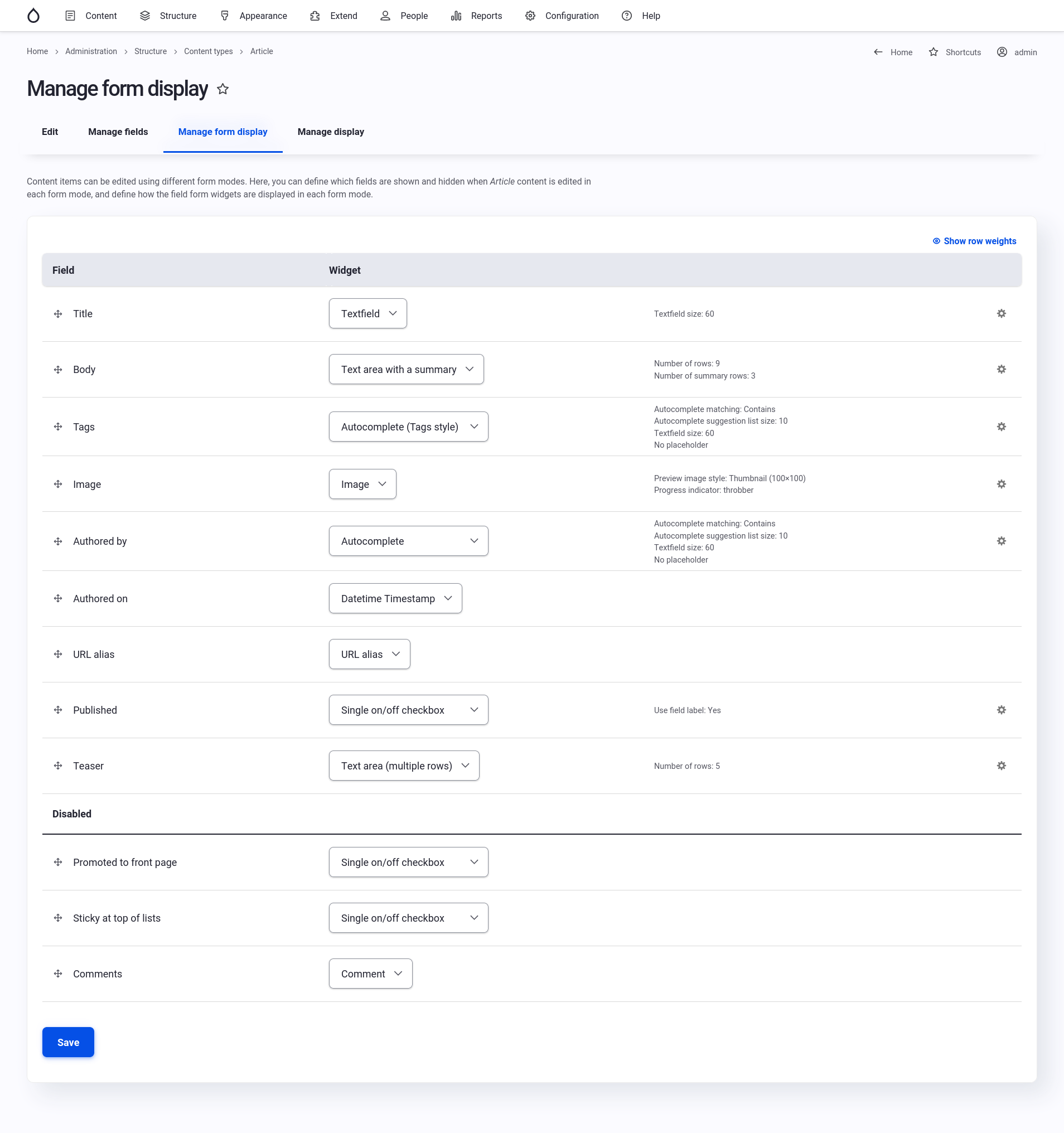The image size is (1064, 1133).
Task: Grab the drag handle beside Comments
Action: pos(58,974)
